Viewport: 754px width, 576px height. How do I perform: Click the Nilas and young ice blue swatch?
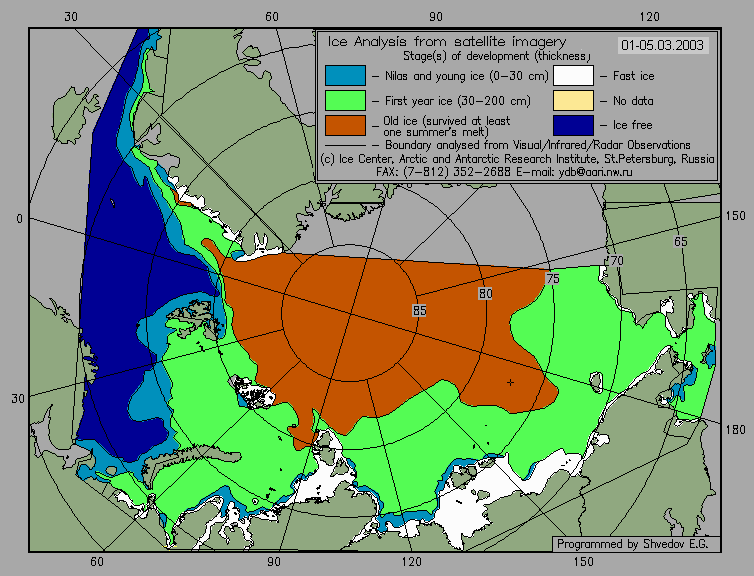345,75
